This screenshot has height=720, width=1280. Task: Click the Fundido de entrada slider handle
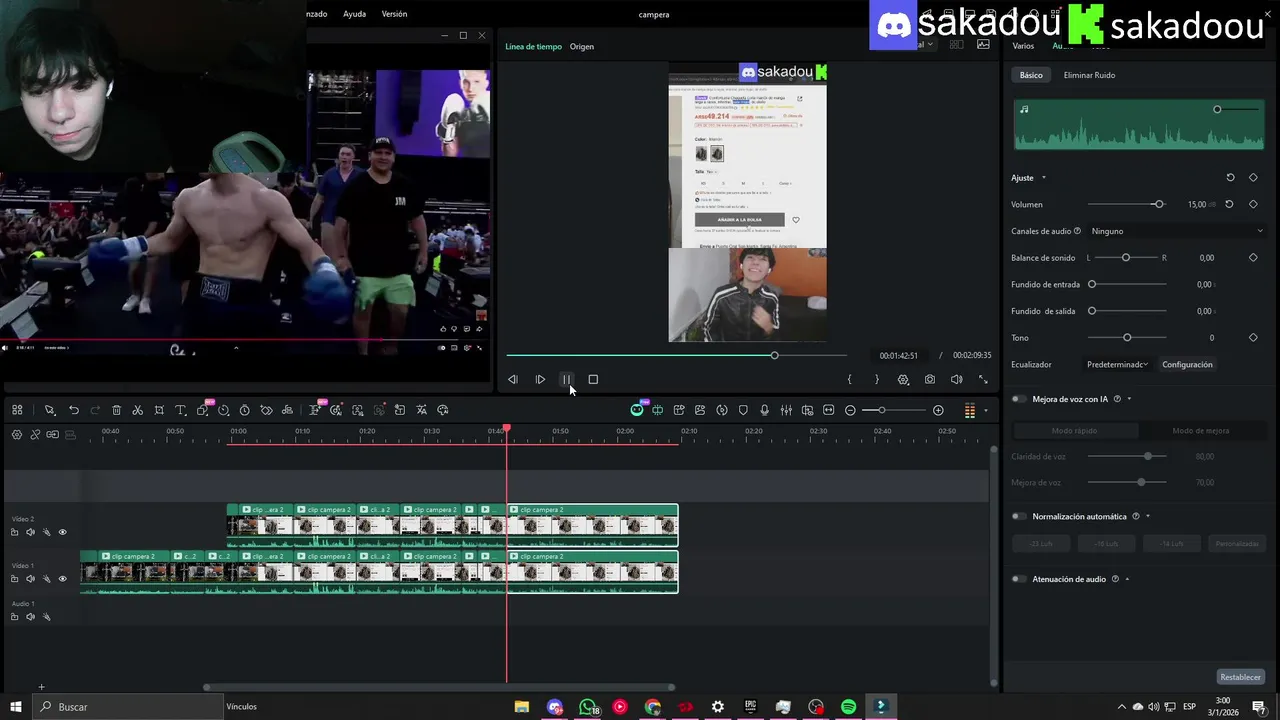pos(1092,285)
